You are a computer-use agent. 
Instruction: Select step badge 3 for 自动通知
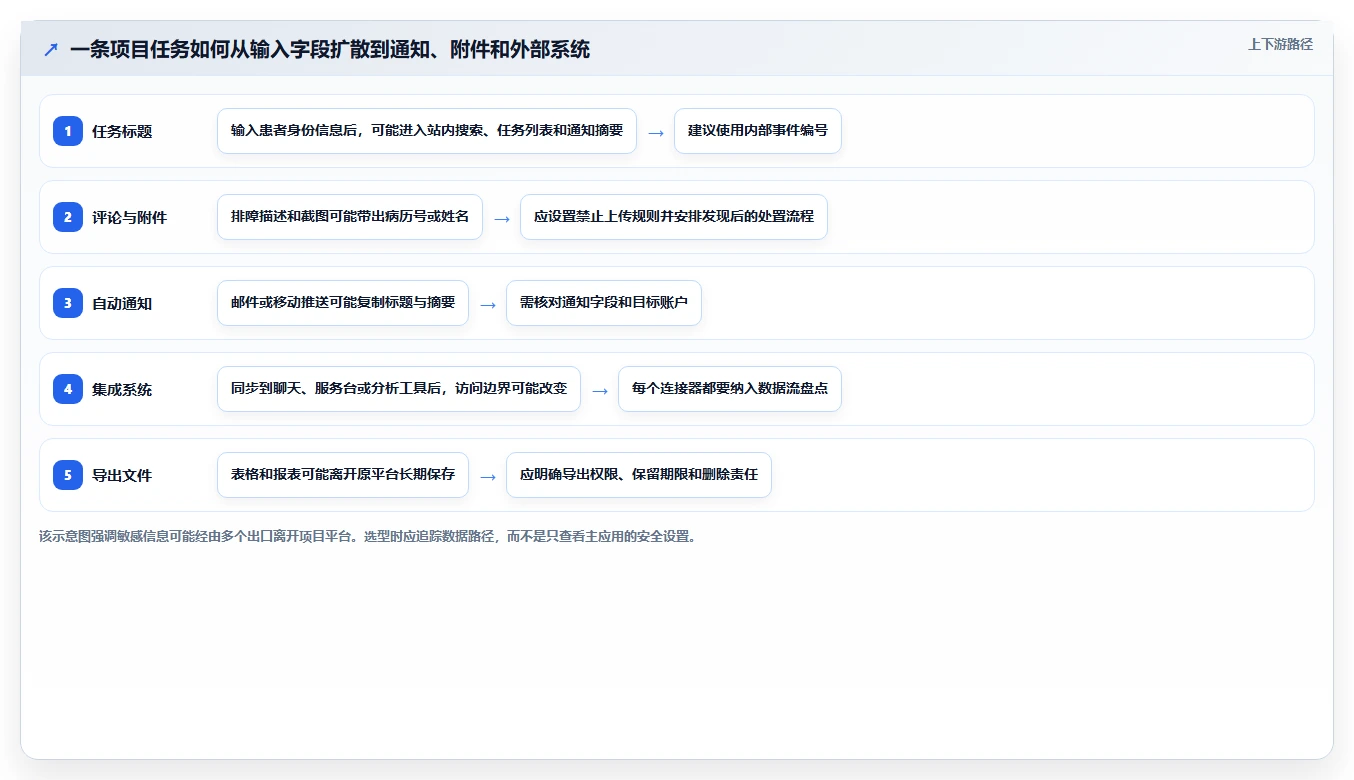click(68, 303)
